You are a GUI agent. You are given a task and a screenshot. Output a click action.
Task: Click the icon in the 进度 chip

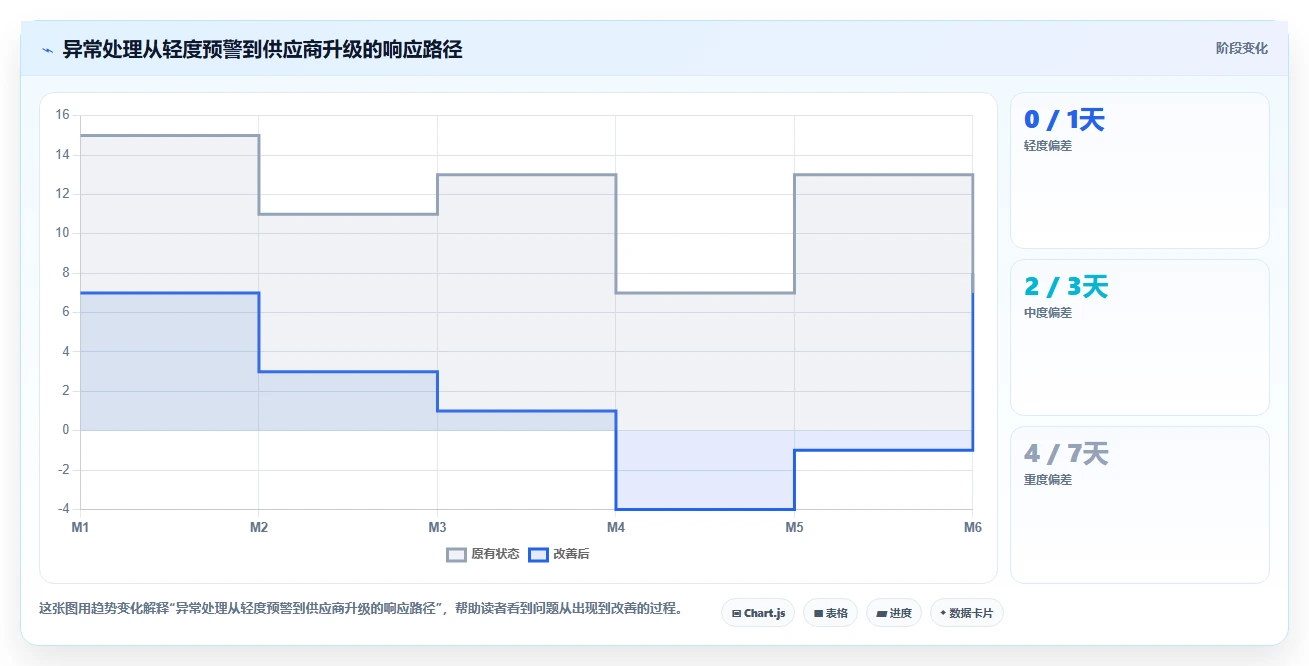click(882, 613)
